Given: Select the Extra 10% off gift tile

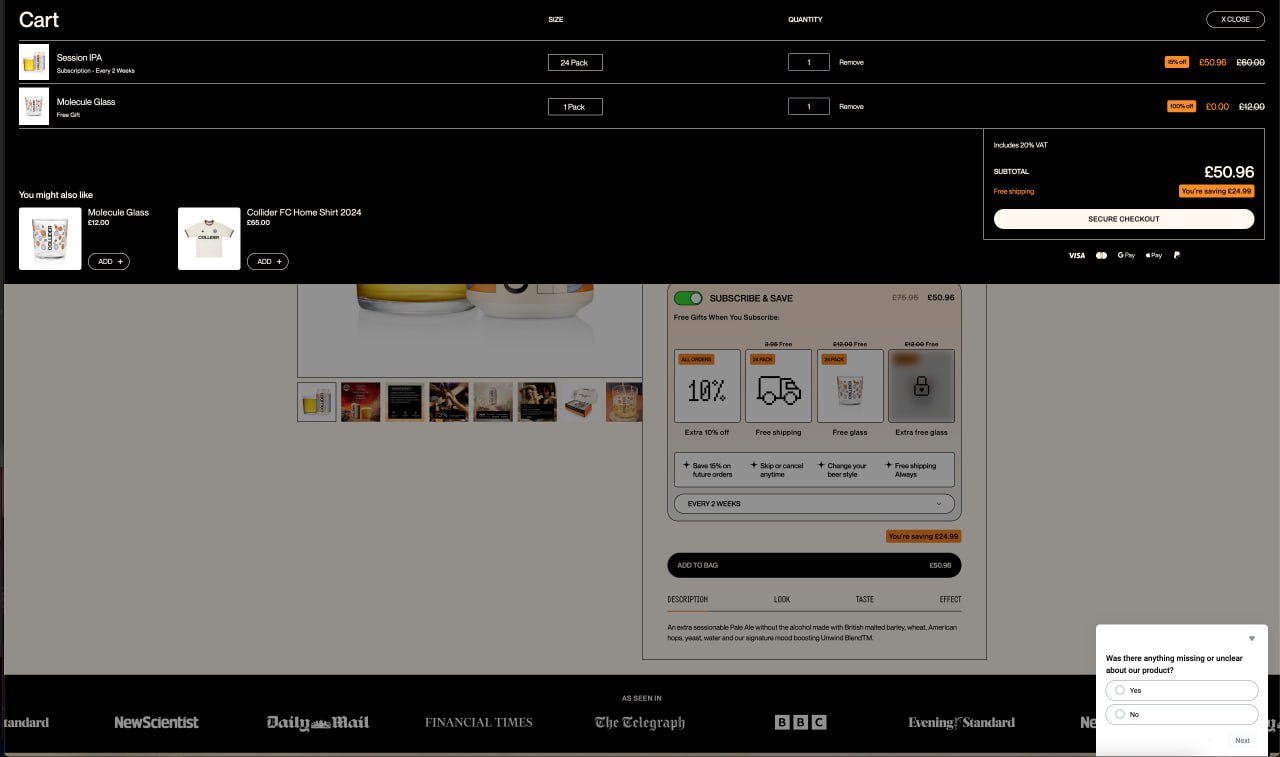Looking at the screenshot, I should click(x=707, y=386).
